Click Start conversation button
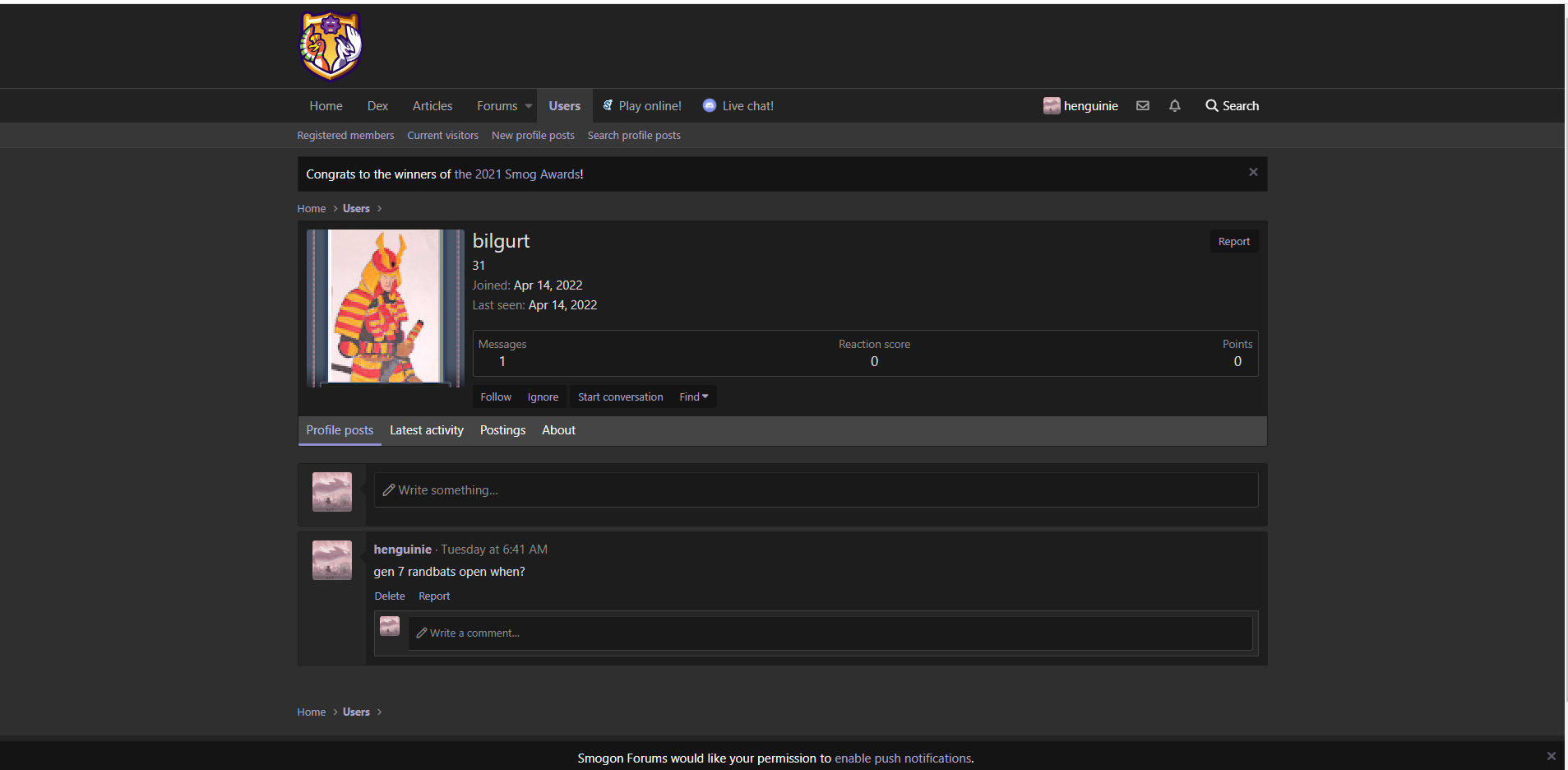This screenshot has height=770, width=1568. click(620, 397)
